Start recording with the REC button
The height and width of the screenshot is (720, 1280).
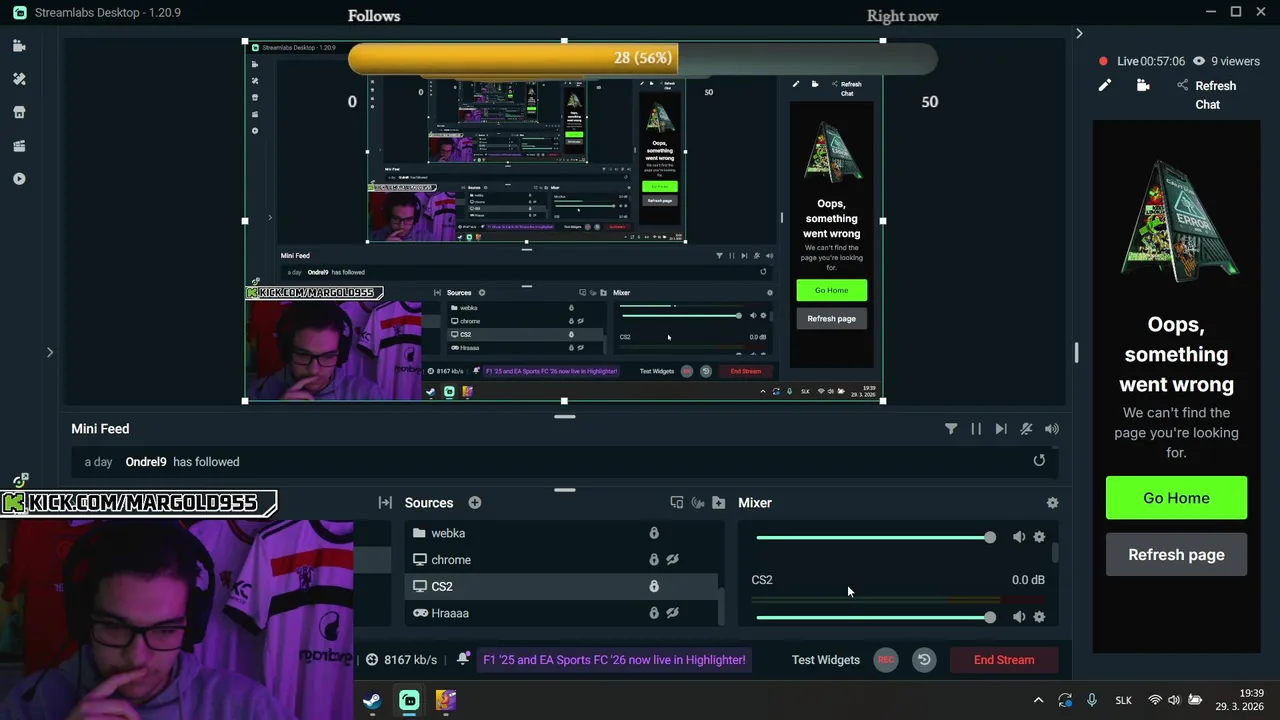886,660
